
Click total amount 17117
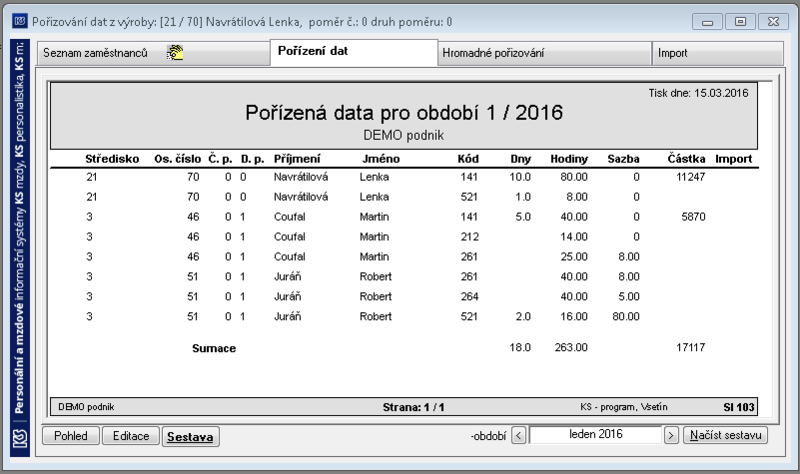[x=691, y=347]
